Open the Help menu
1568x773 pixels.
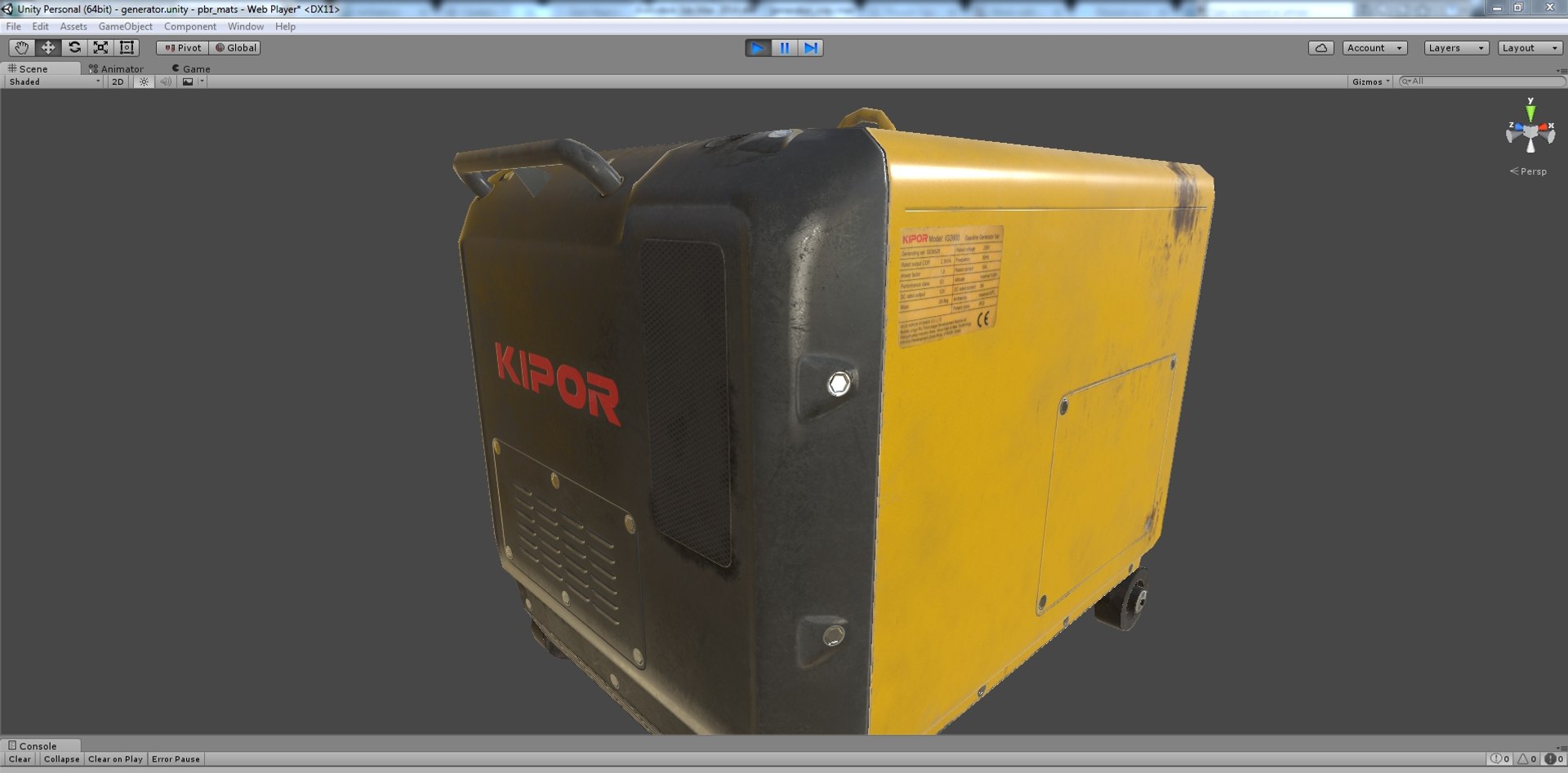pos(285,26)
